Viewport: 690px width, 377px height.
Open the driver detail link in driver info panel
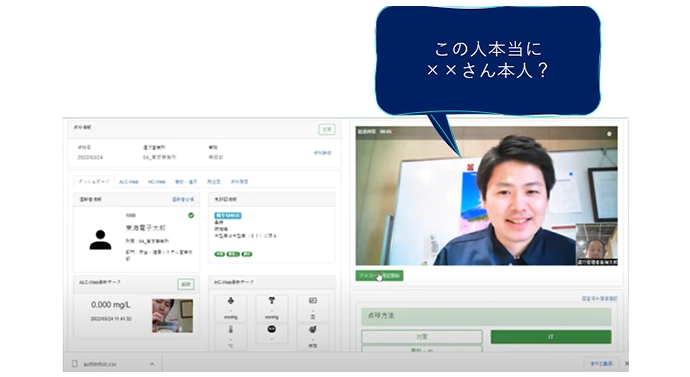(183, 200)
